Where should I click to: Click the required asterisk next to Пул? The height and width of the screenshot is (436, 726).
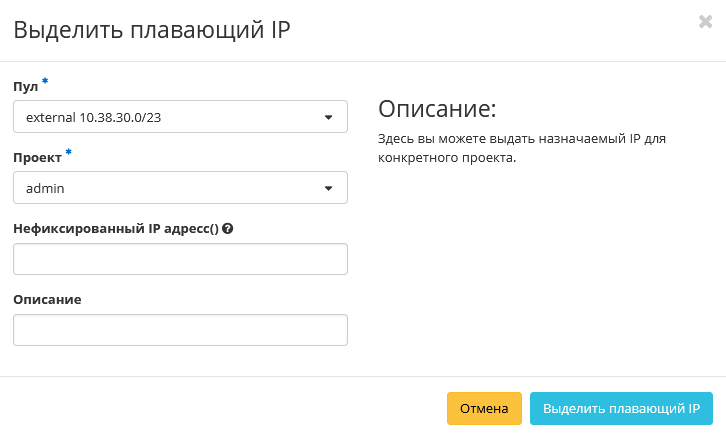coord(45,83)
